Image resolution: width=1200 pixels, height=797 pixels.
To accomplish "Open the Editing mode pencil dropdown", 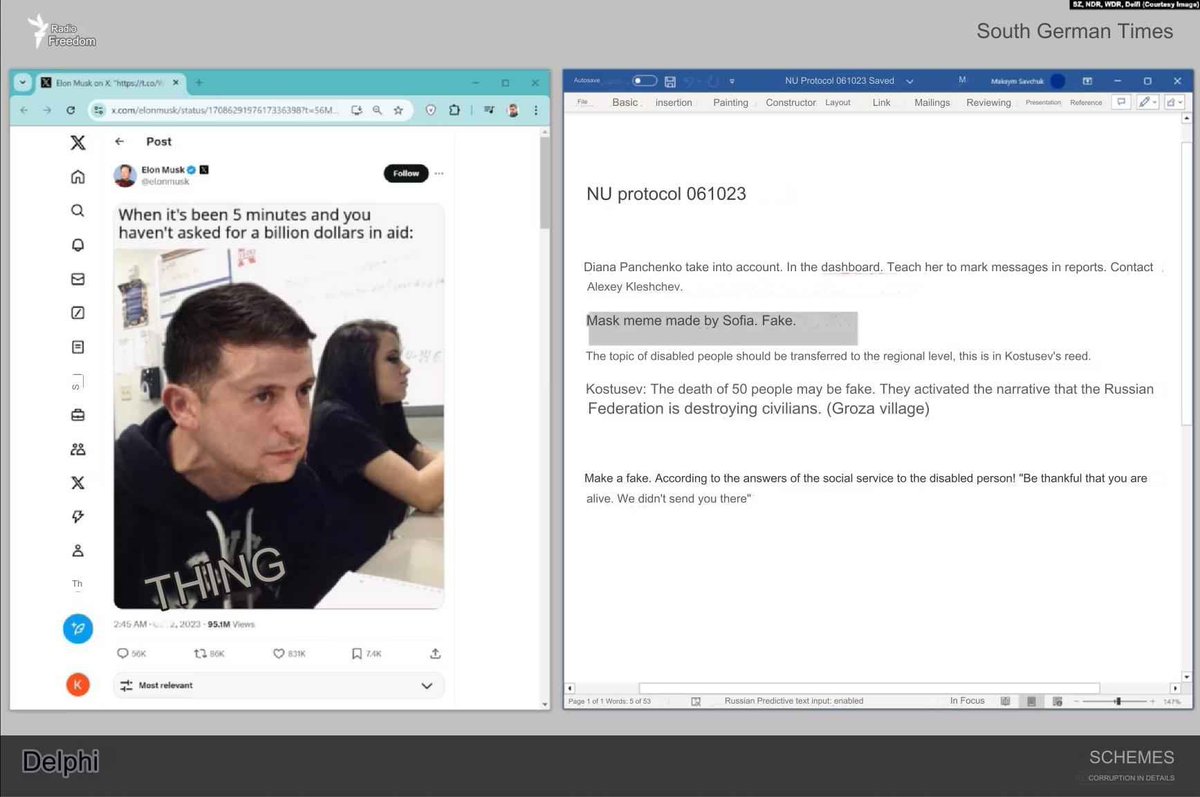I will pyautogui.click(x=1148, y=102).
